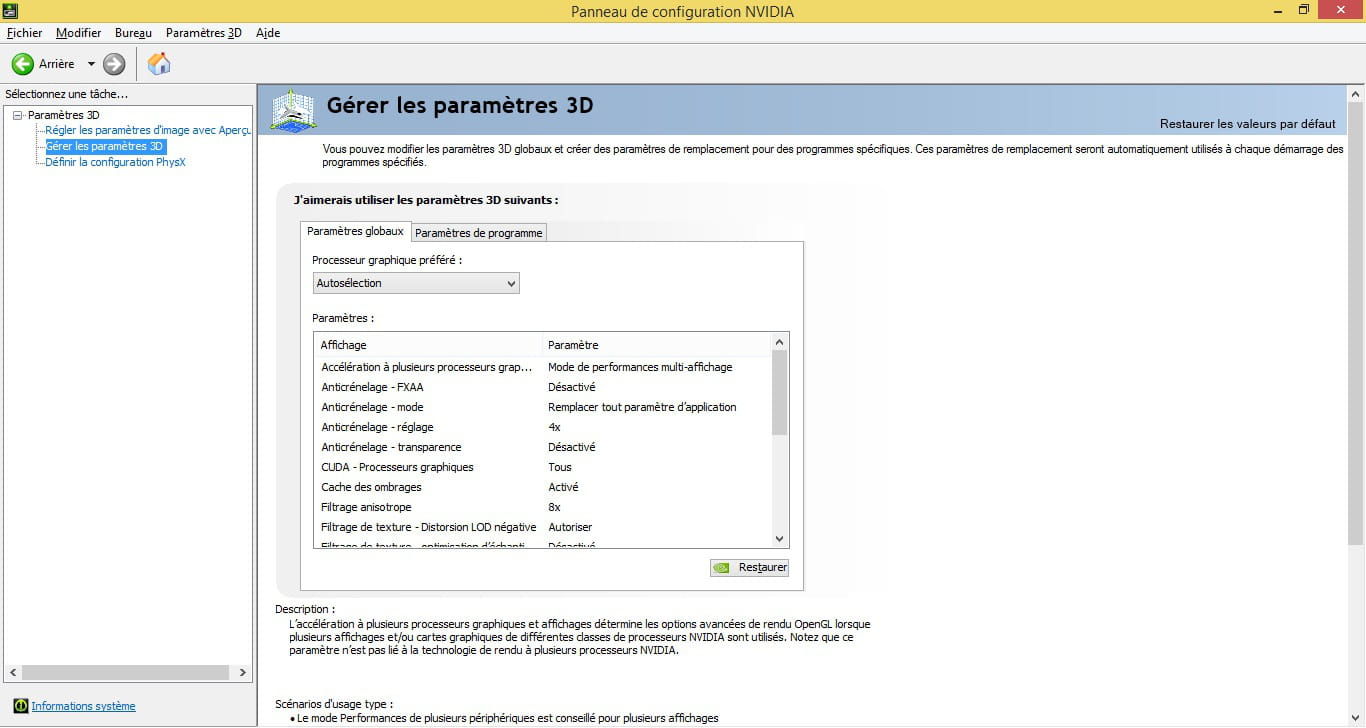Select Régler les paramètres d'image avec Aperçu

pyautogui.click(x=148, y=130)
